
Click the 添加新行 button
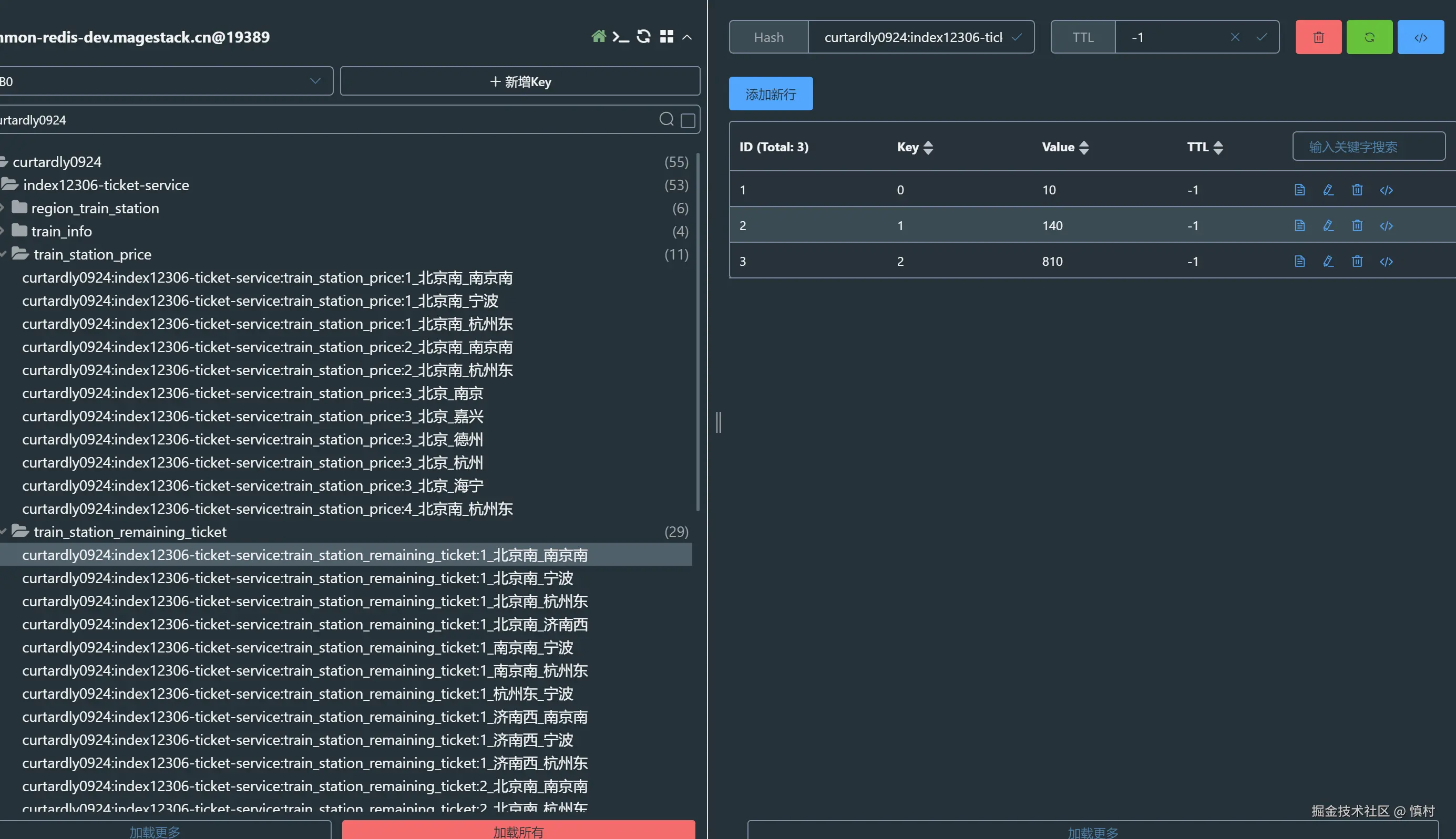point(770,94)
